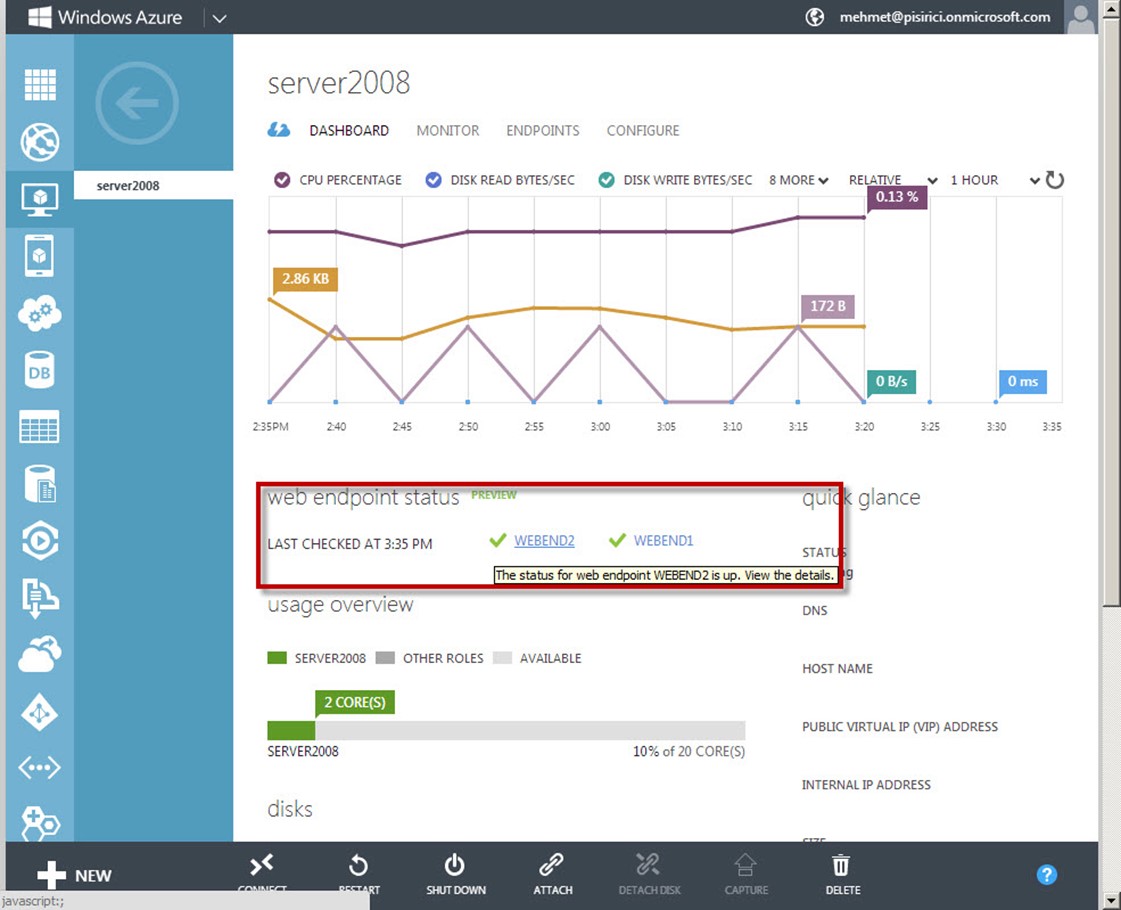This screenshot has width=1121, height=910.
Task: Open the hexagons add-ons icon in sidebar
Action: tap(40, 823)
